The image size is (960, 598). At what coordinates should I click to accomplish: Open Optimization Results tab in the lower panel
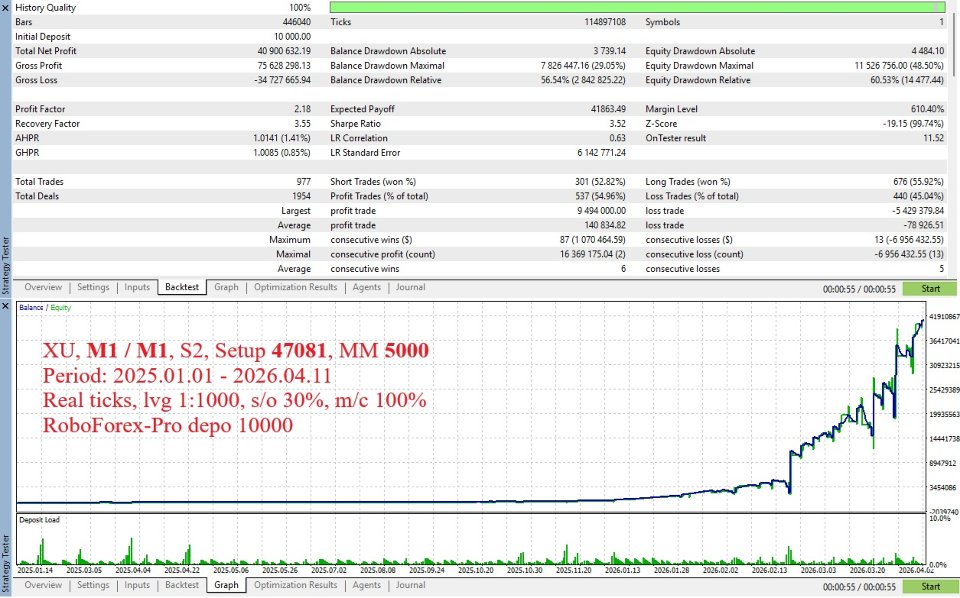point(296,585)
